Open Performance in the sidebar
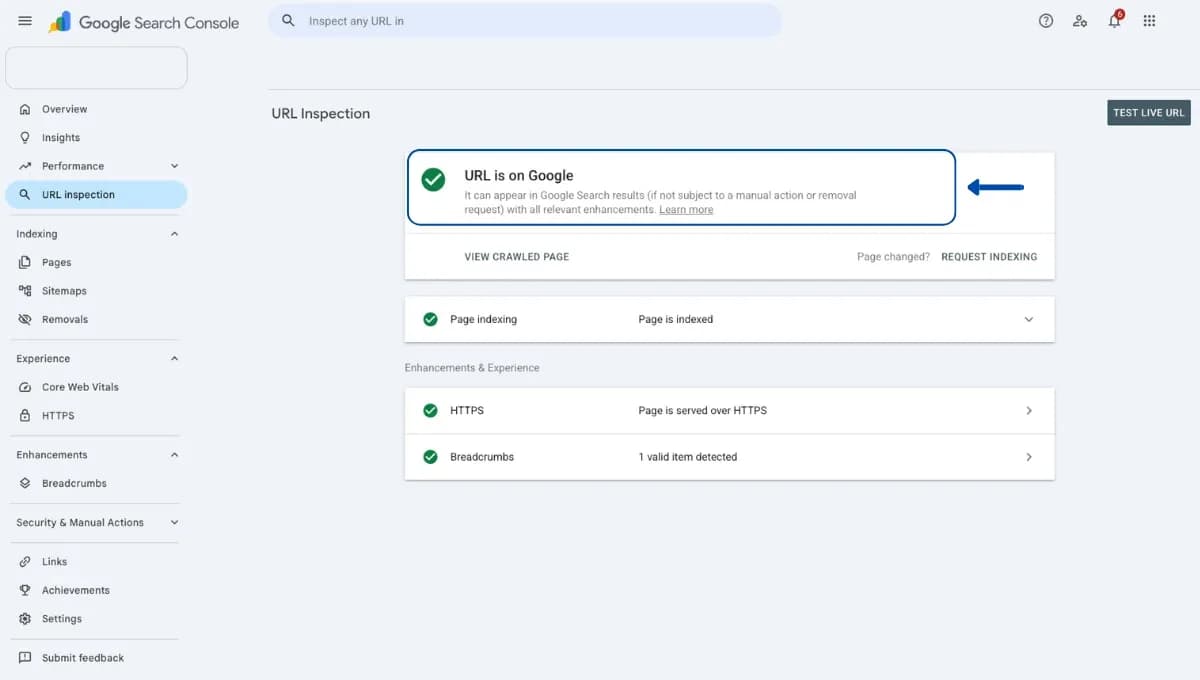 click(x=73, y=166)
